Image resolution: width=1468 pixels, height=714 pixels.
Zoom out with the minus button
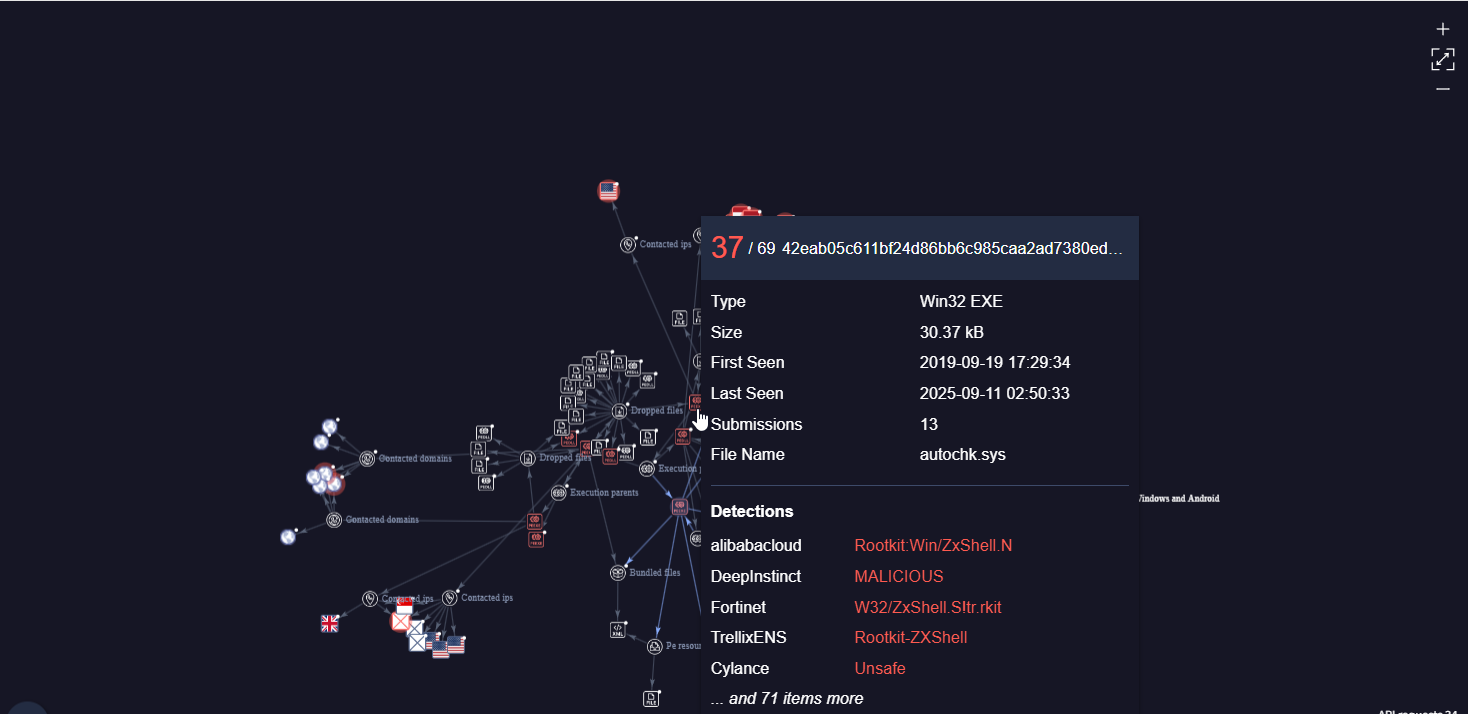click(1442, 89)
